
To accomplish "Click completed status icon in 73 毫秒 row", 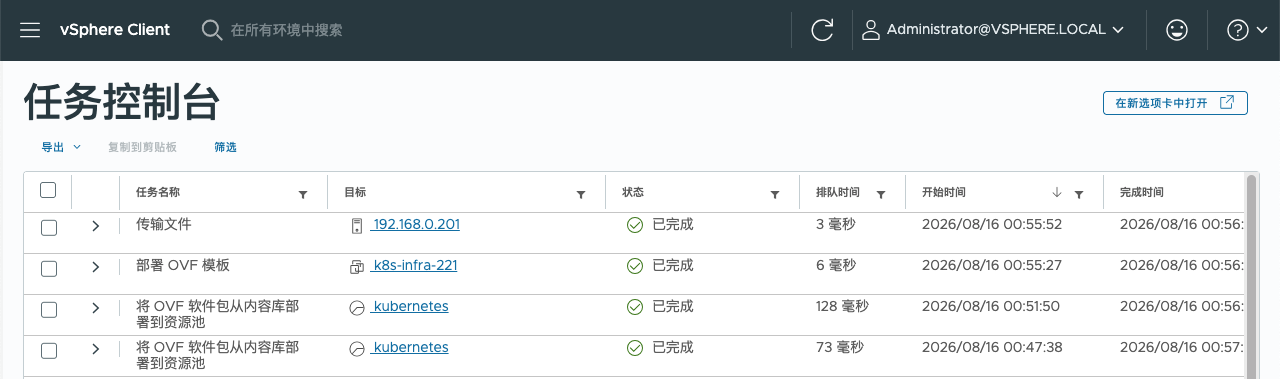I will click(635, 348).
